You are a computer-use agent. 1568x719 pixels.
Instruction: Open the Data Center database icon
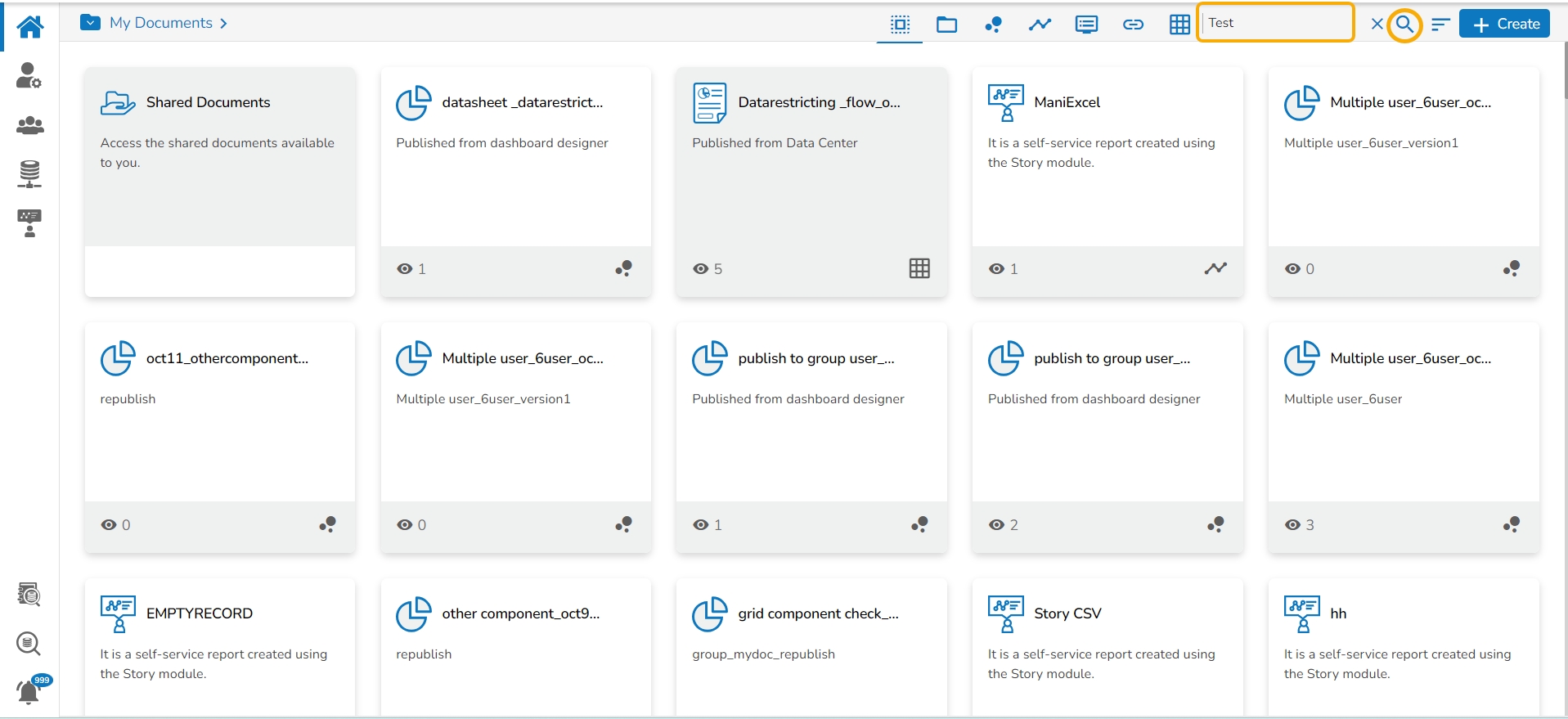click(29, 174)
